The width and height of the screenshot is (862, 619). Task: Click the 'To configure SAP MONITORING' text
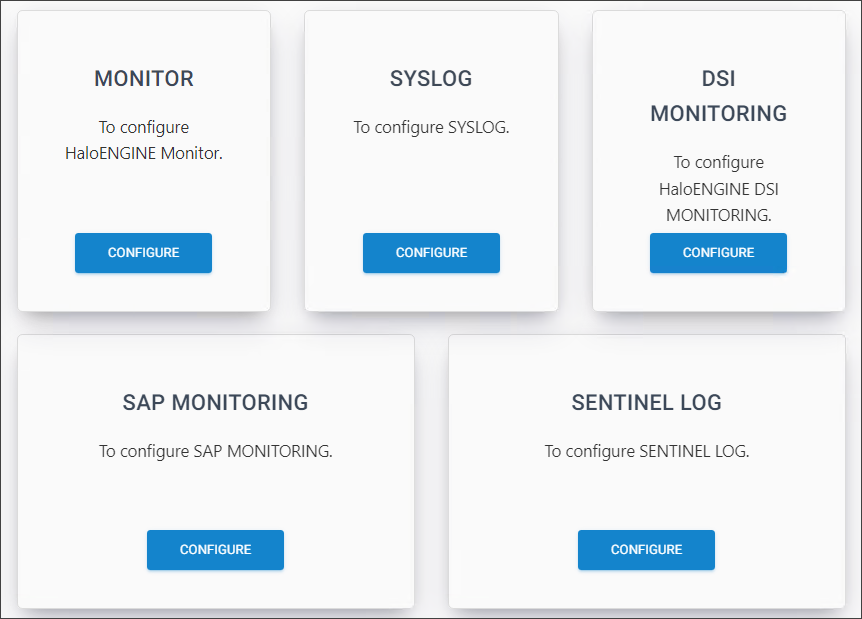[215, 451]
